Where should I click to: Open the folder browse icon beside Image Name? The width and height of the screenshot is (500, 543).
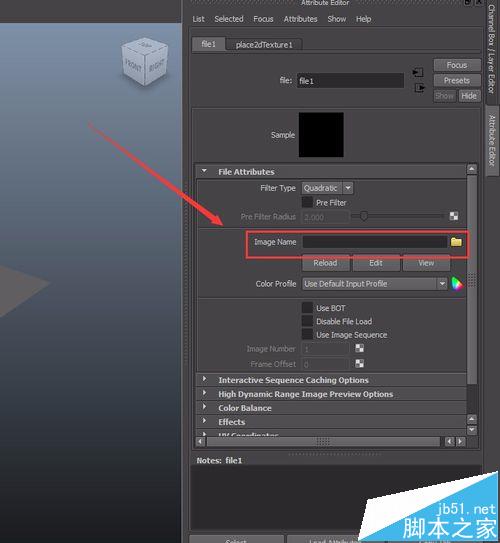click(x=456, y=242)
